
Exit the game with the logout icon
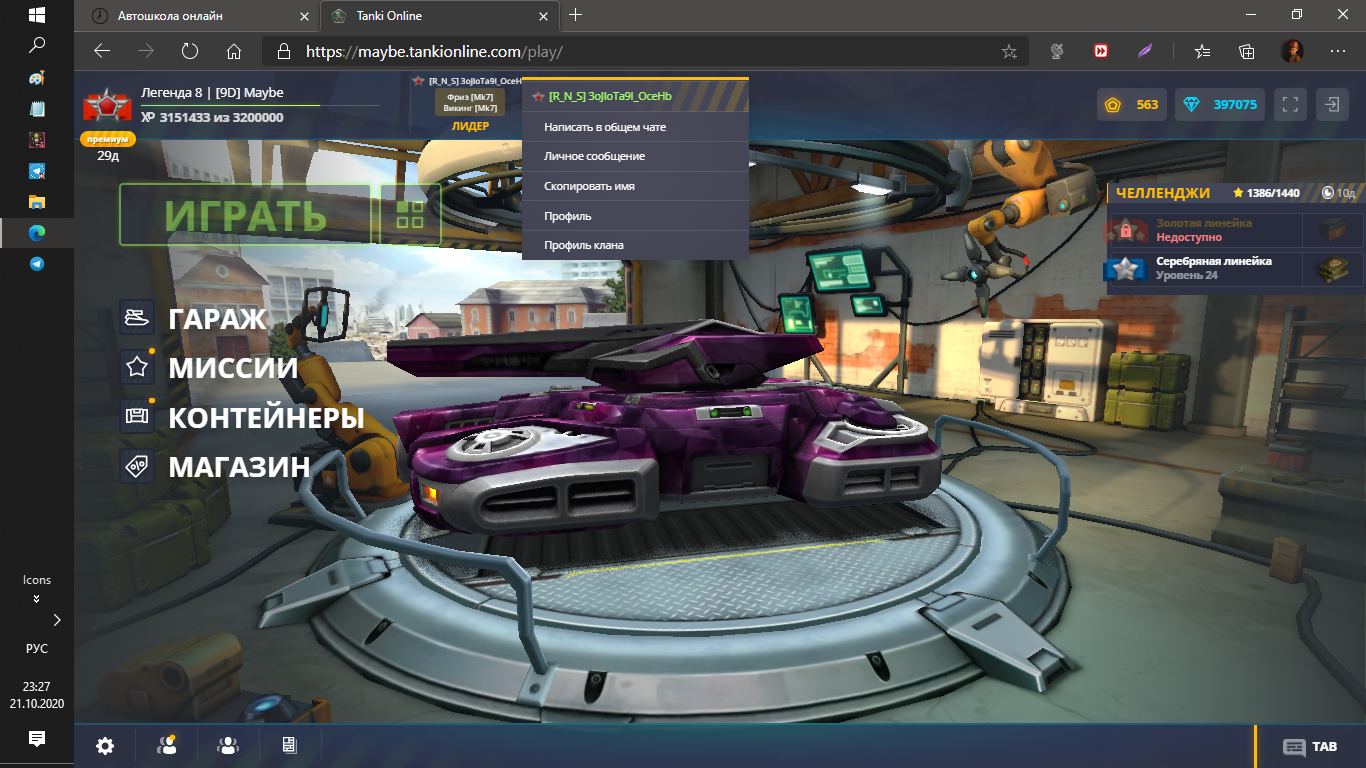1333,104
